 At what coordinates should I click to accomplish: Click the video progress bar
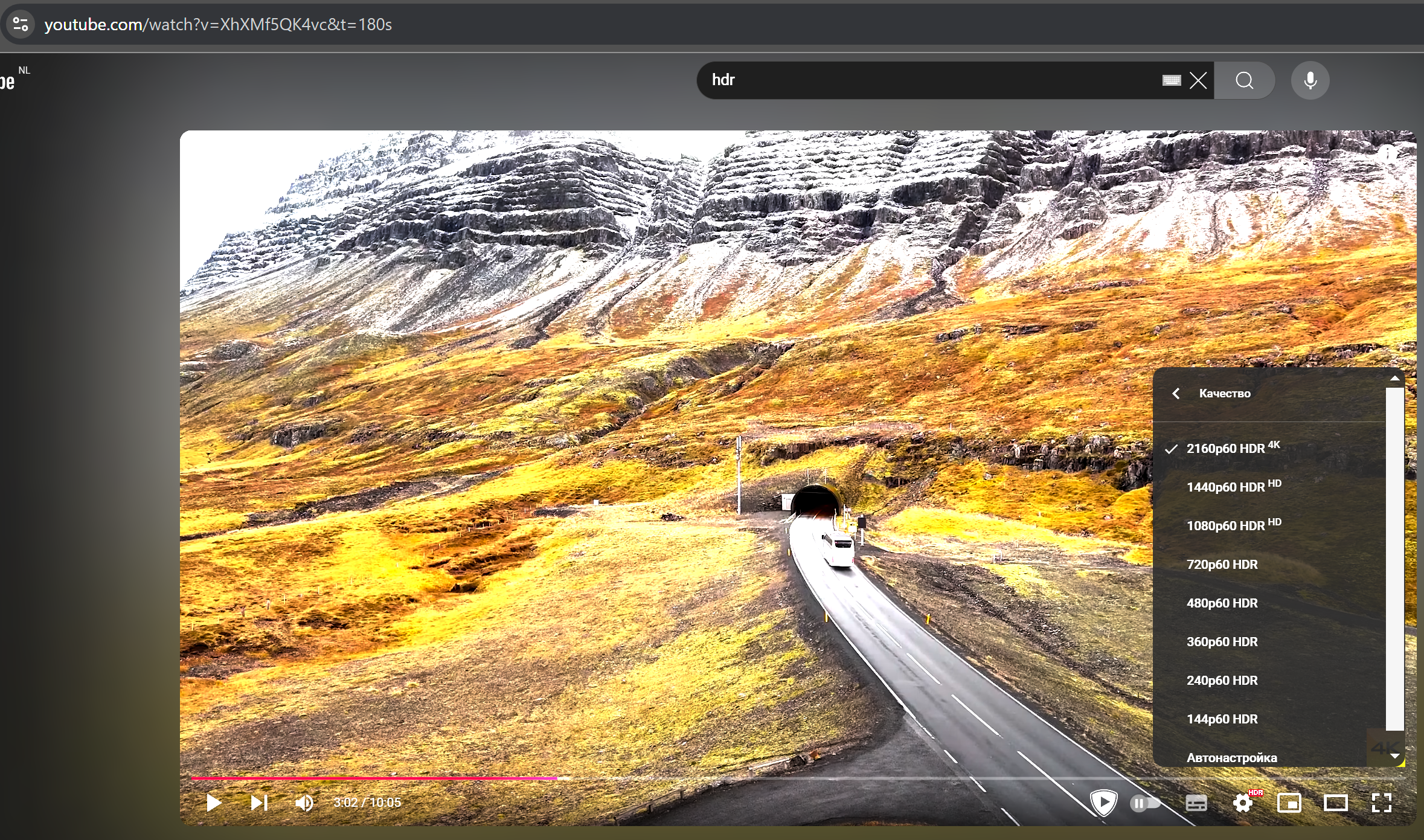tap(797, 778)
